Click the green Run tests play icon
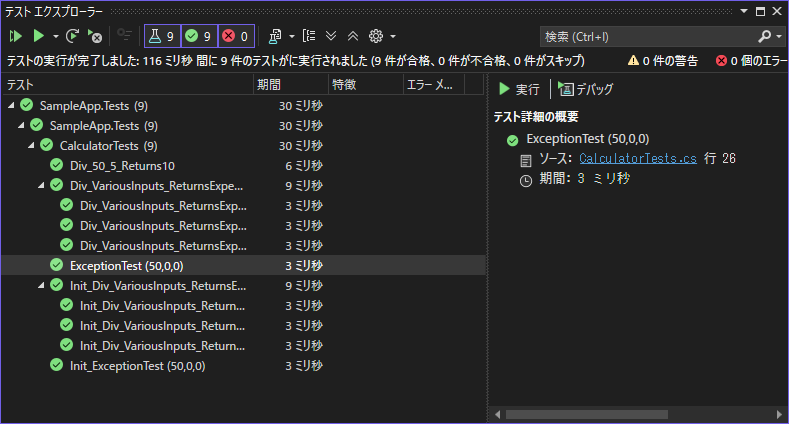The height and width of the screenshot is (424, 789). point(39,36)
